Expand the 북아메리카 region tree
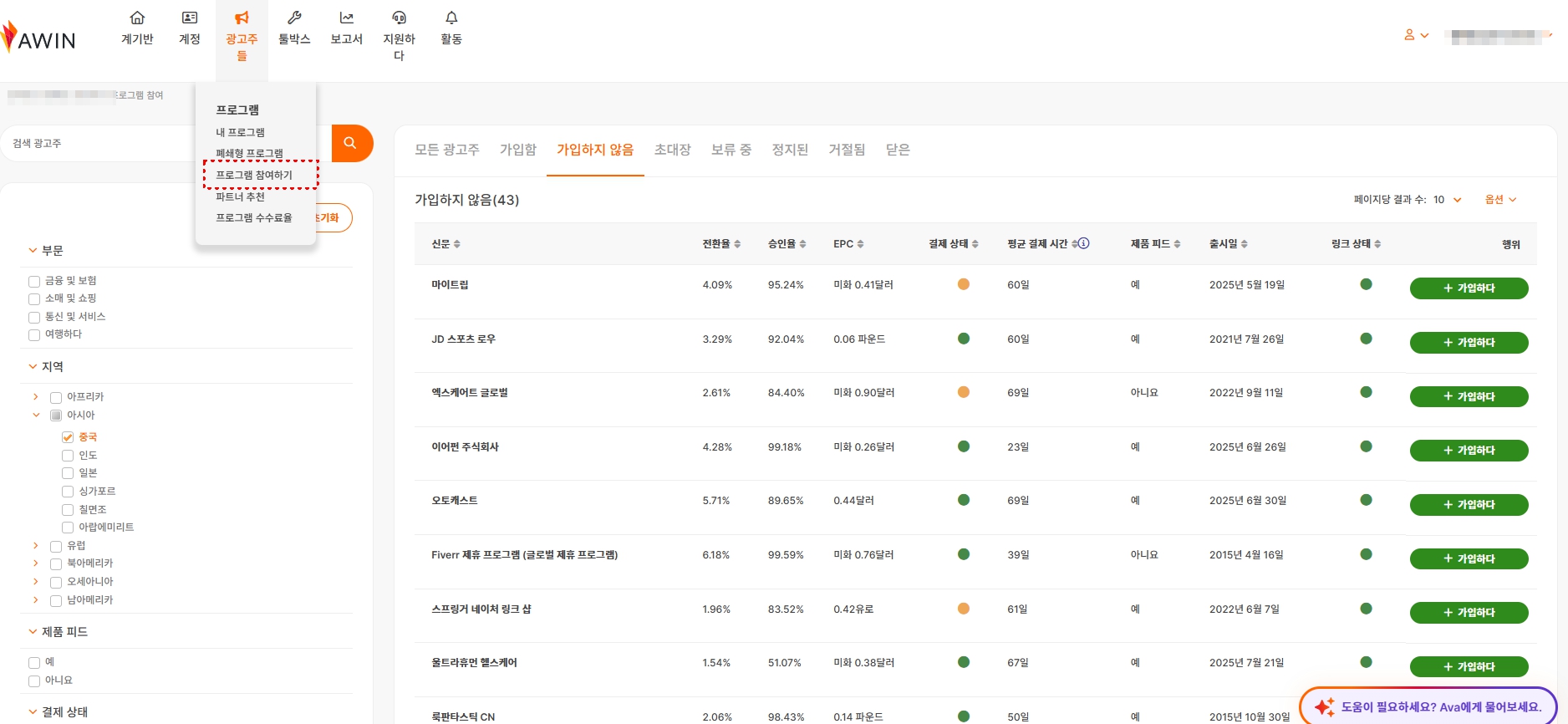 pos(36,563)
